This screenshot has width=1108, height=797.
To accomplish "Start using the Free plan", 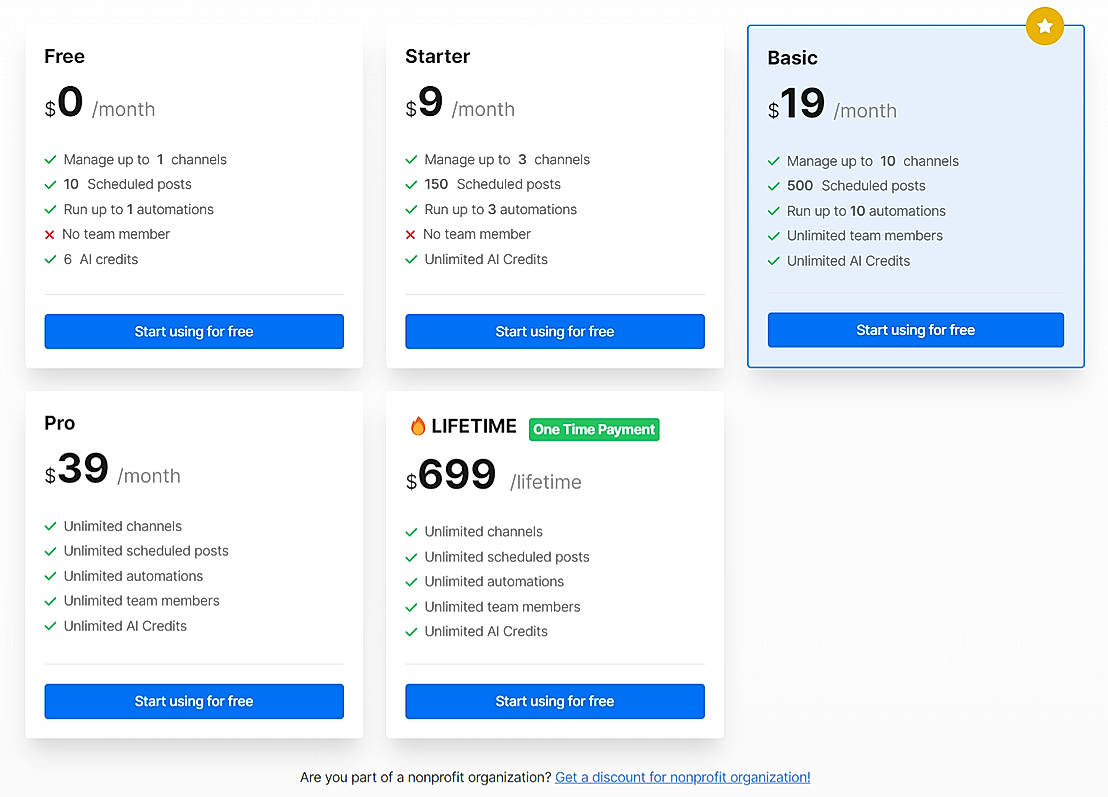I will coord(194,331).
